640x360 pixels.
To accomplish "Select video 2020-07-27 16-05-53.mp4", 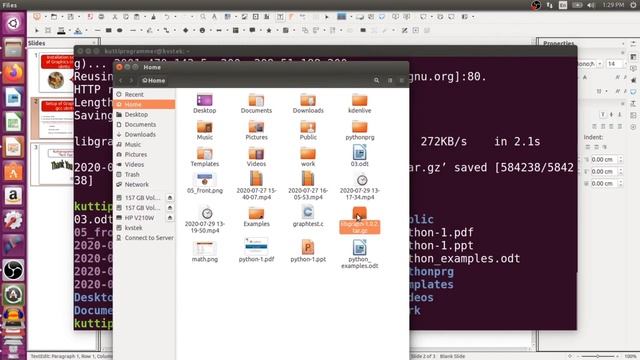I will pos(308,186).
